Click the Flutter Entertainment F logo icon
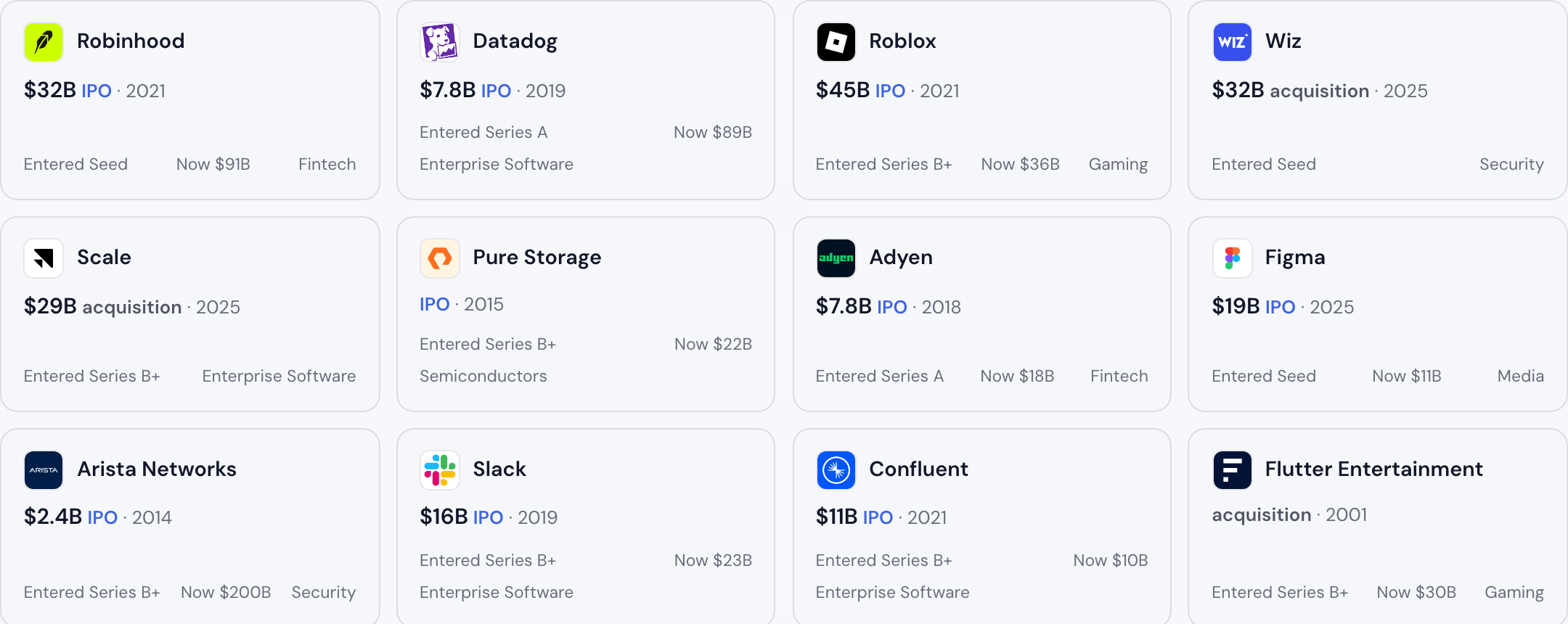 [1233, 469]
